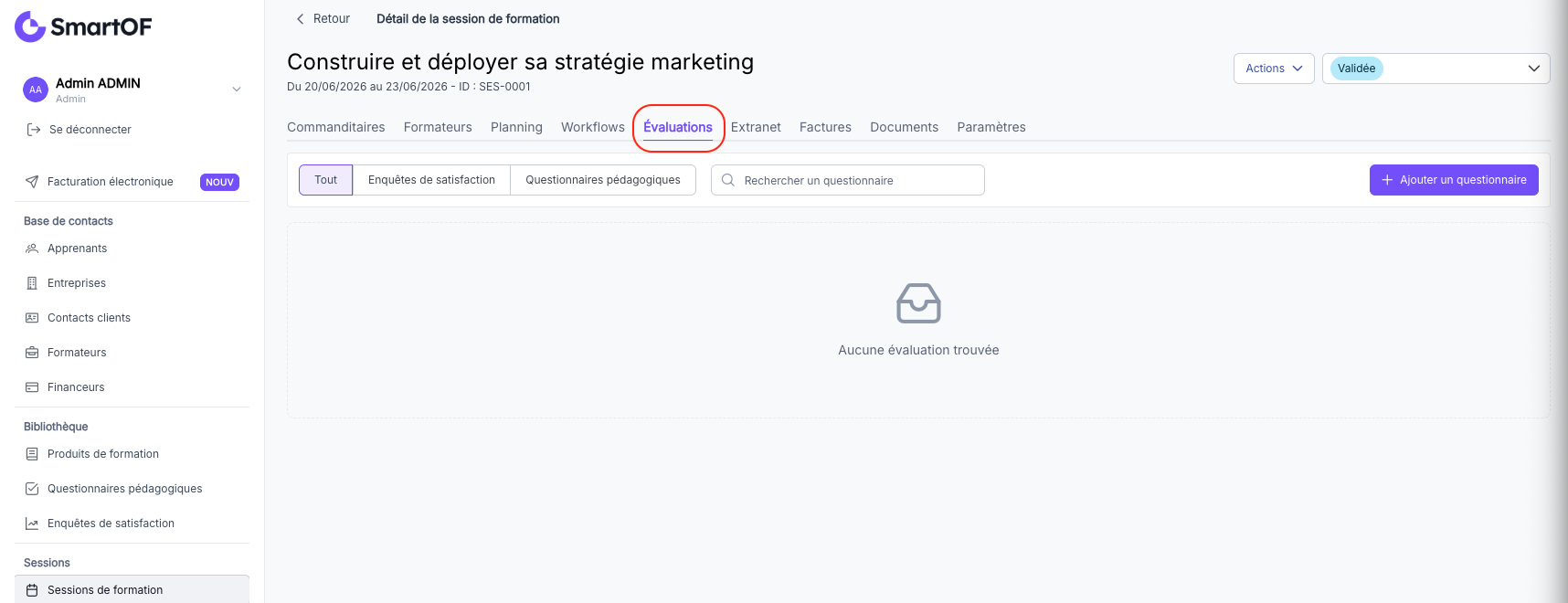Filter by Questionnaires pédagogiques
The height and width of the screenshot is (603, 1568).
(603, 180)
